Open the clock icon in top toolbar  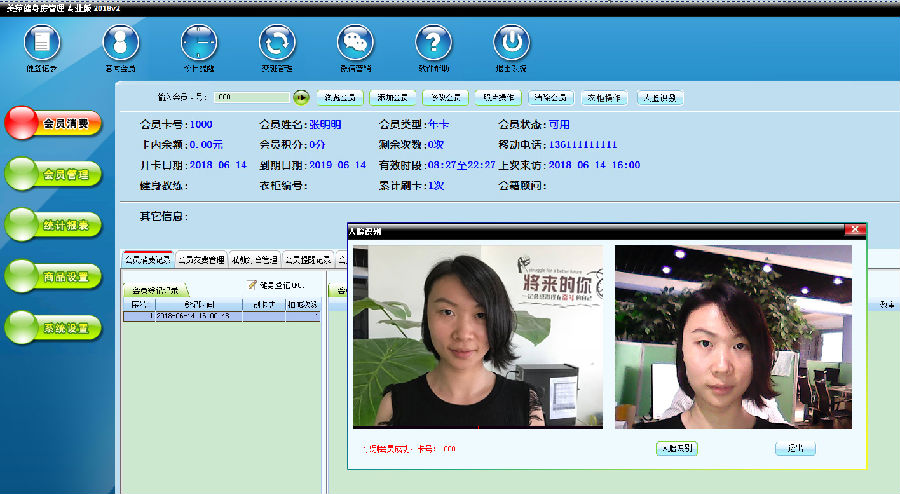point(199,42)
